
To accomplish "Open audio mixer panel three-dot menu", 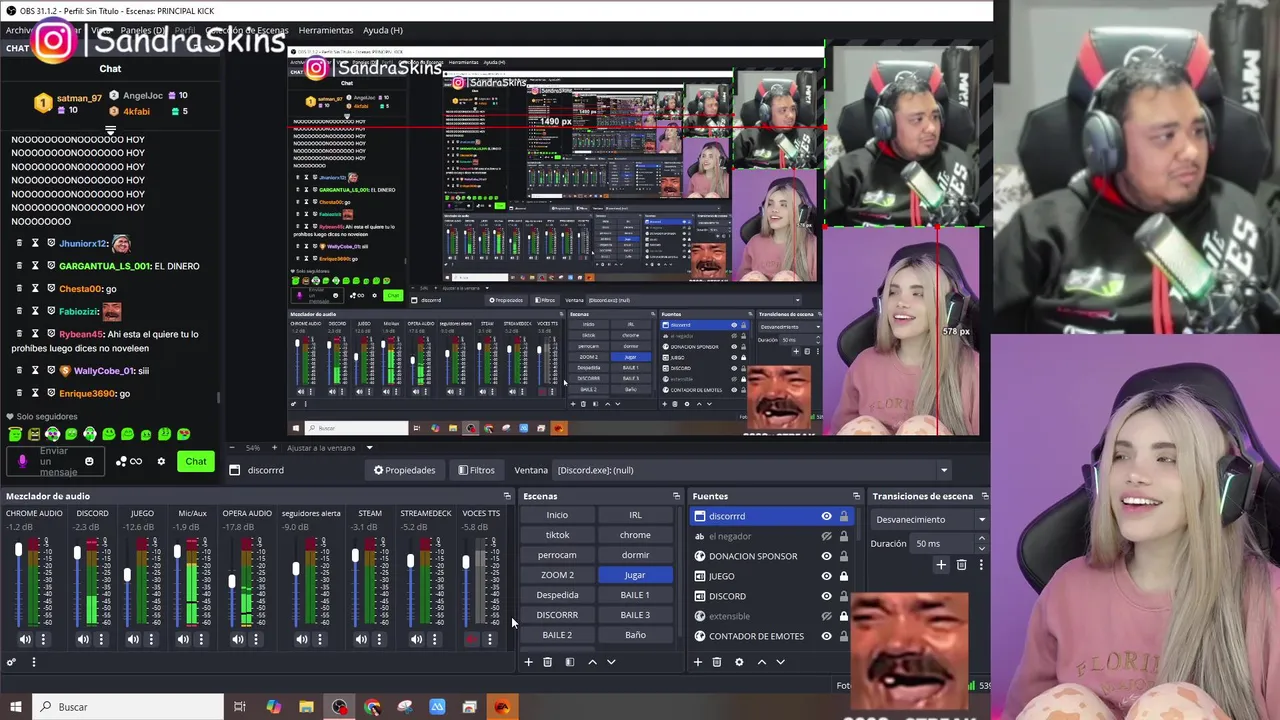I will 33,662.
